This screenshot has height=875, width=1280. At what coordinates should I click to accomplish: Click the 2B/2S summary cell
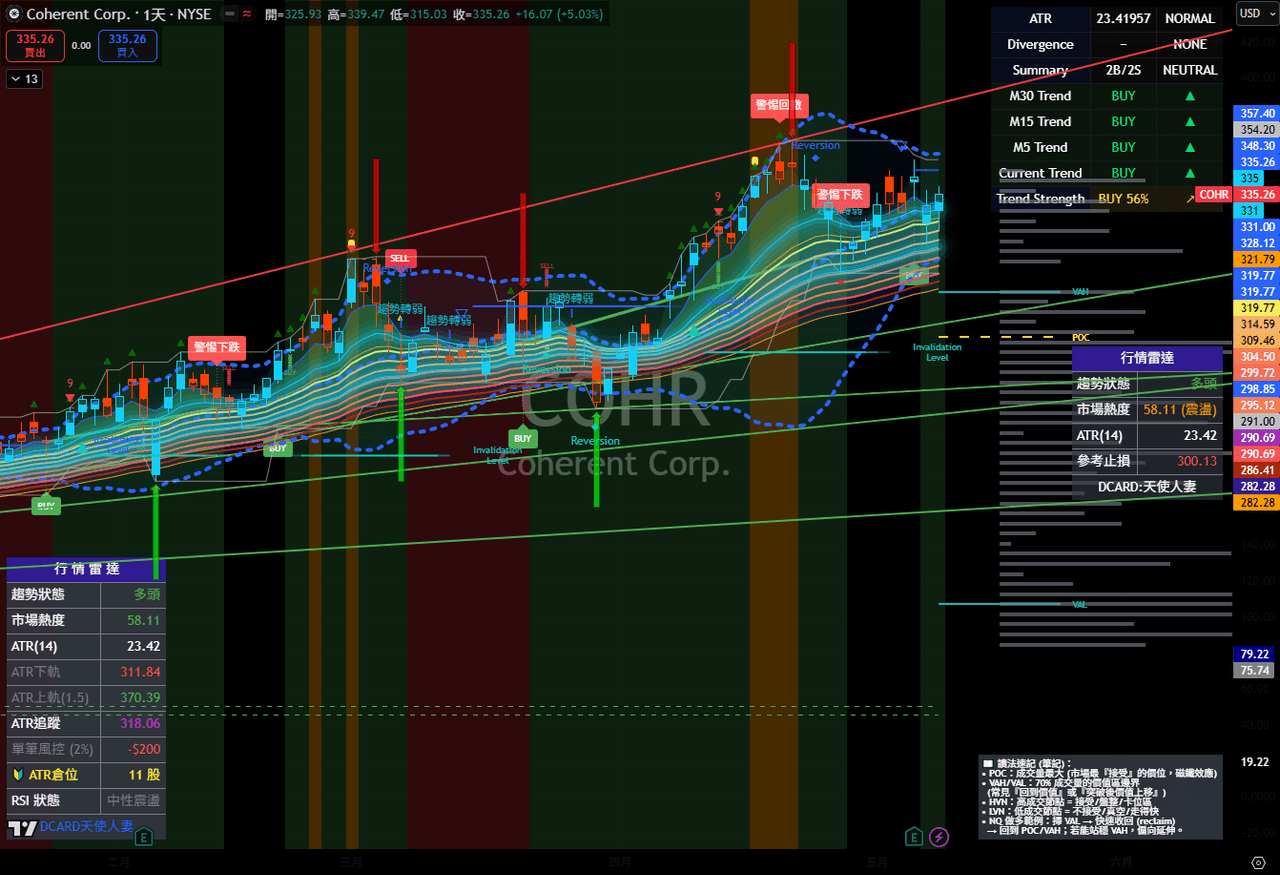pyautogui.click(x=1123, y=70)
